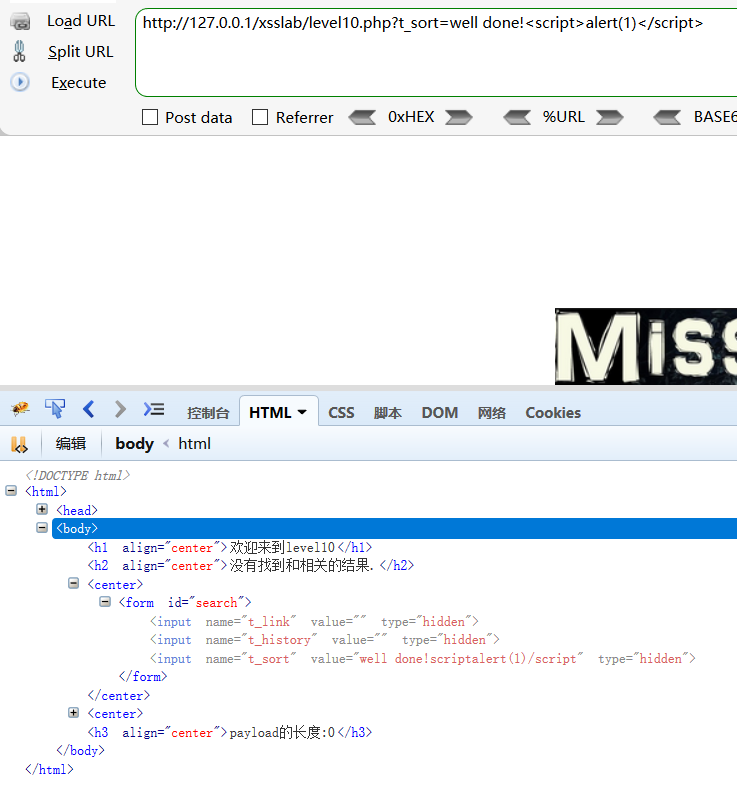Select the highlighted body tag row
The width and height of the screenshot is (737, 801).
[394, 528]
